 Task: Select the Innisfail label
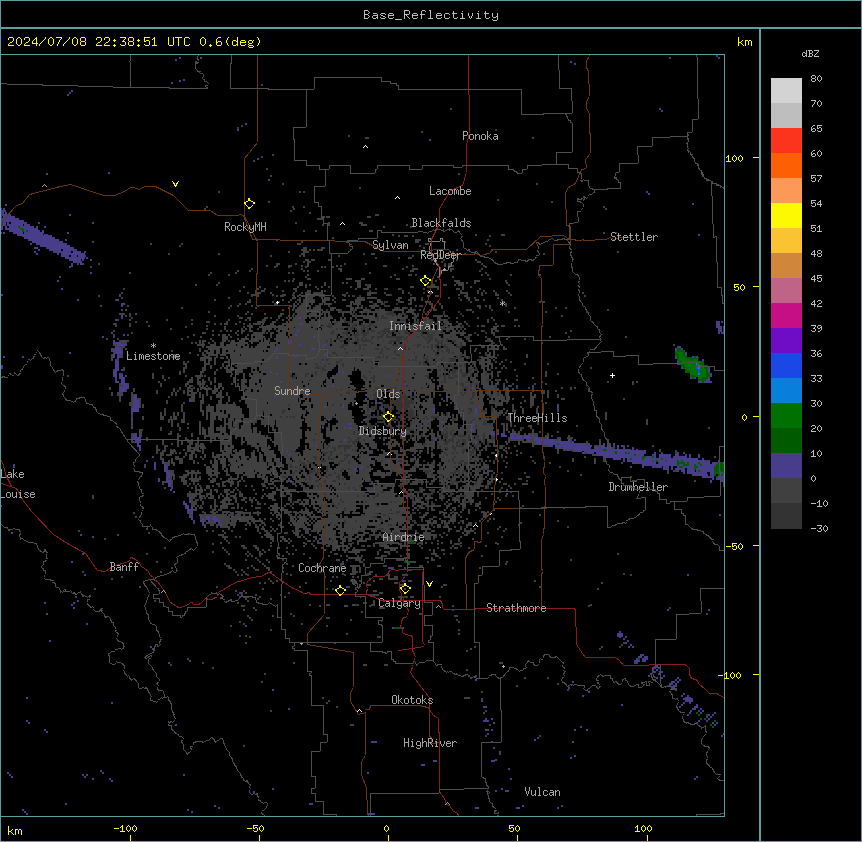[x=415, y=326]
